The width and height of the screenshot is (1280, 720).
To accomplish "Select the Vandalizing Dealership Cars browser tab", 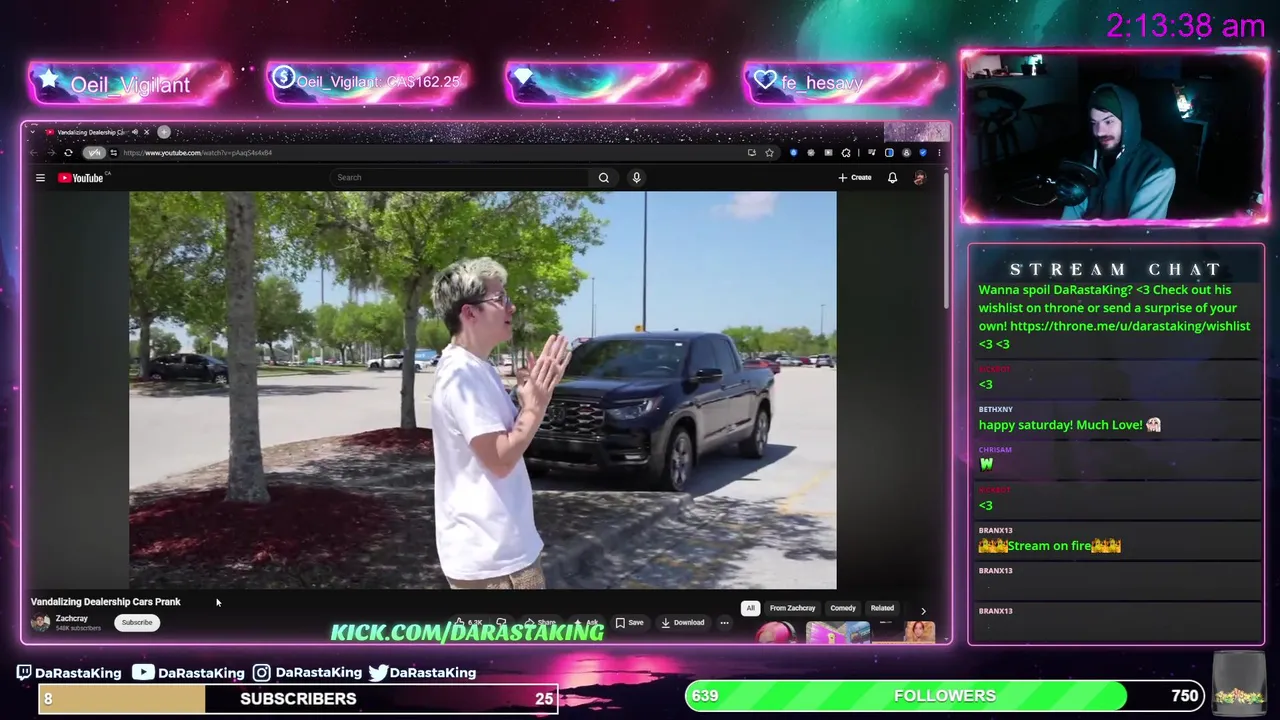I will pyautogui.click(x=92, y=132).
